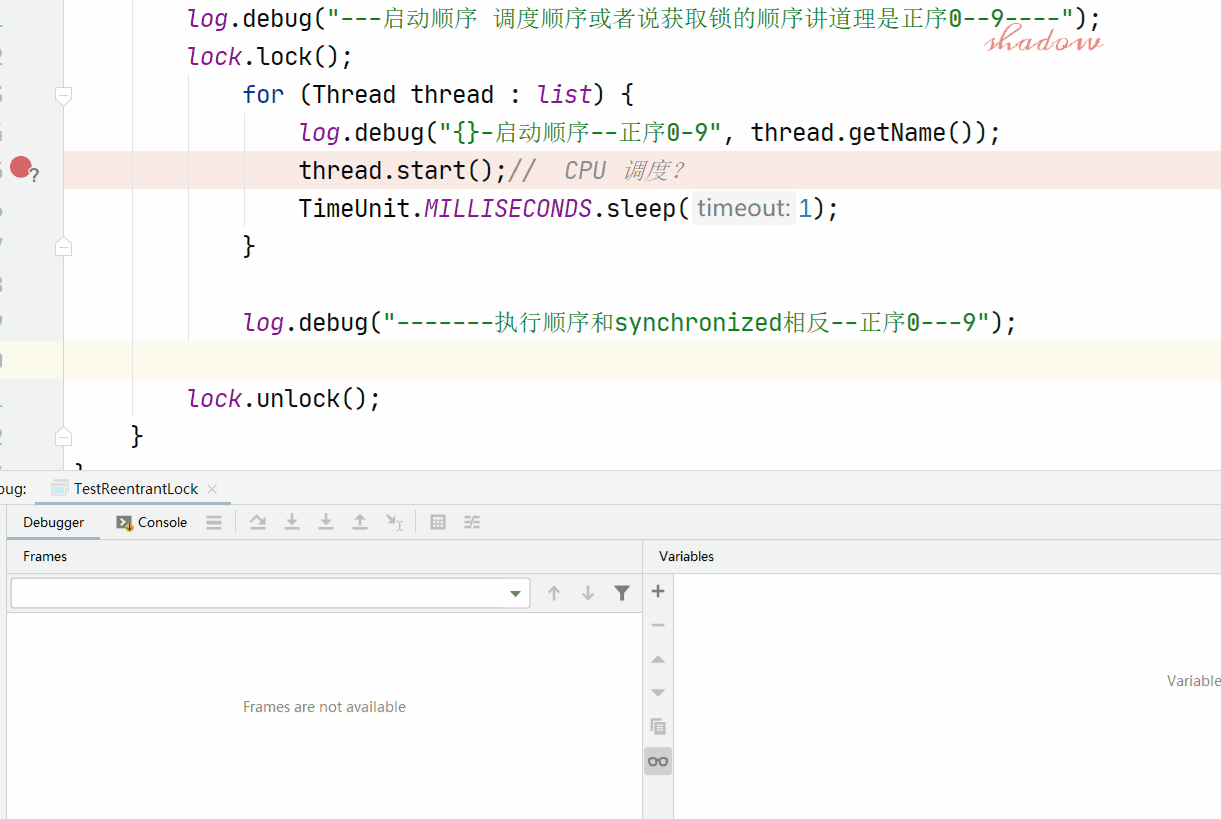
Task: Click the Step Into debugger icon
Action: click(x=292, y=522)
